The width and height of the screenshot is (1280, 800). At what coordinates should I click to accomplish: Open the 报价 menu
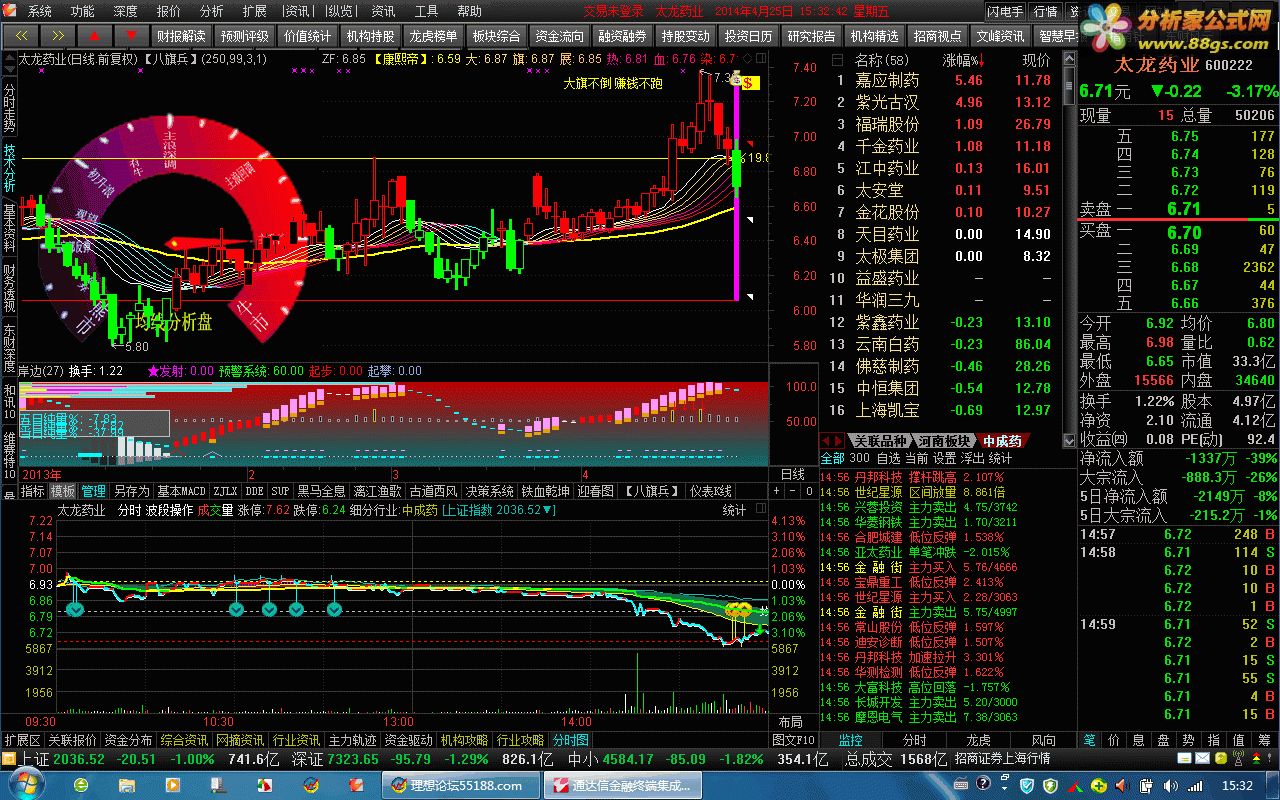tap(168, 11)
